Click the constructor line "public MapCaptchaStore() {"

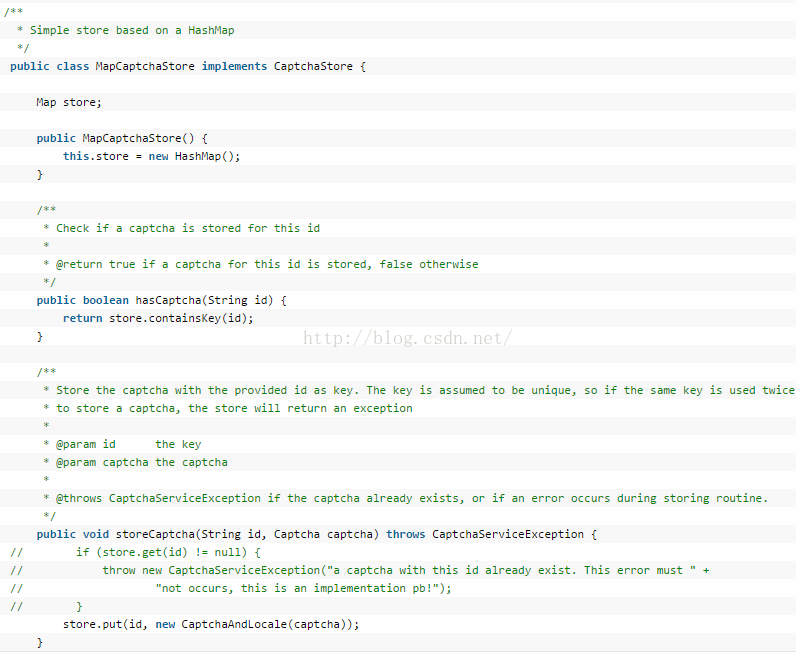(122, 139)
